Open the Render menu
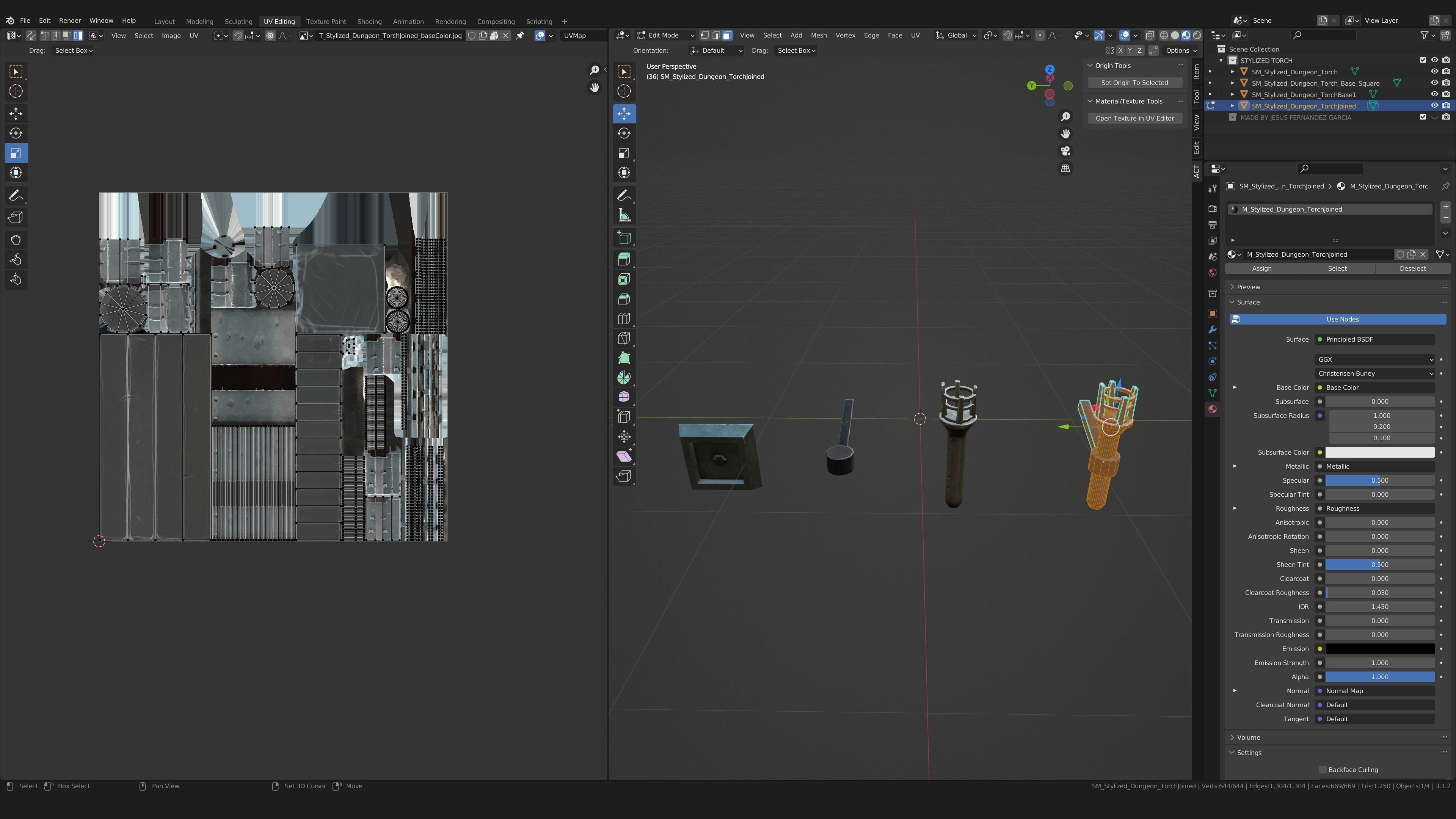The height and width of the screenshot is (819, 1456). [x=70, y=20]
